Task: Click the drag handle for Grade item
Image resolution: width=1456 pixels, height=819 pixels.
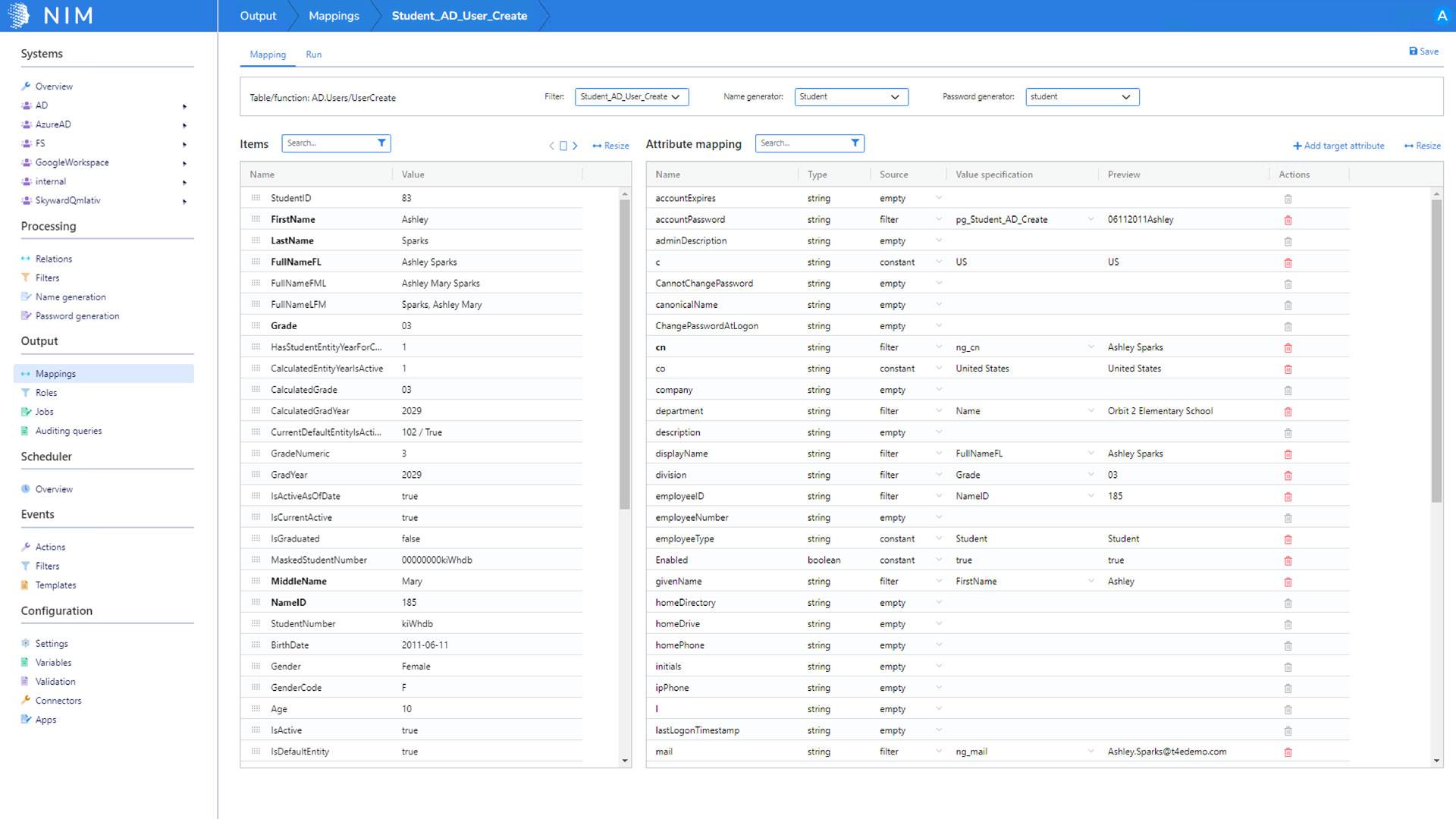Action: pyautogui.click(x=256, y=325)
